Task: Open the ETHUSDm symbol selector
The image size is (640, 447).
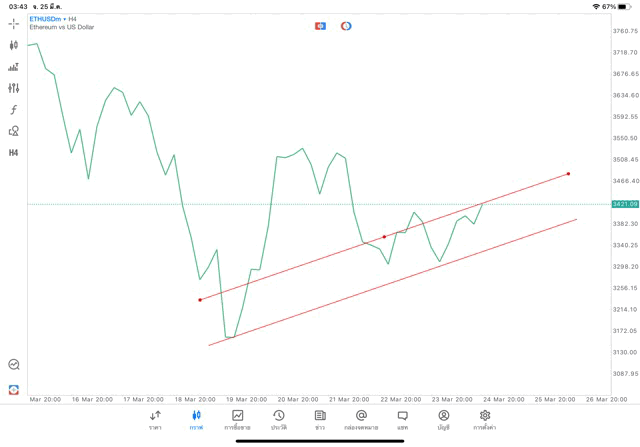Action: (45, 19)
